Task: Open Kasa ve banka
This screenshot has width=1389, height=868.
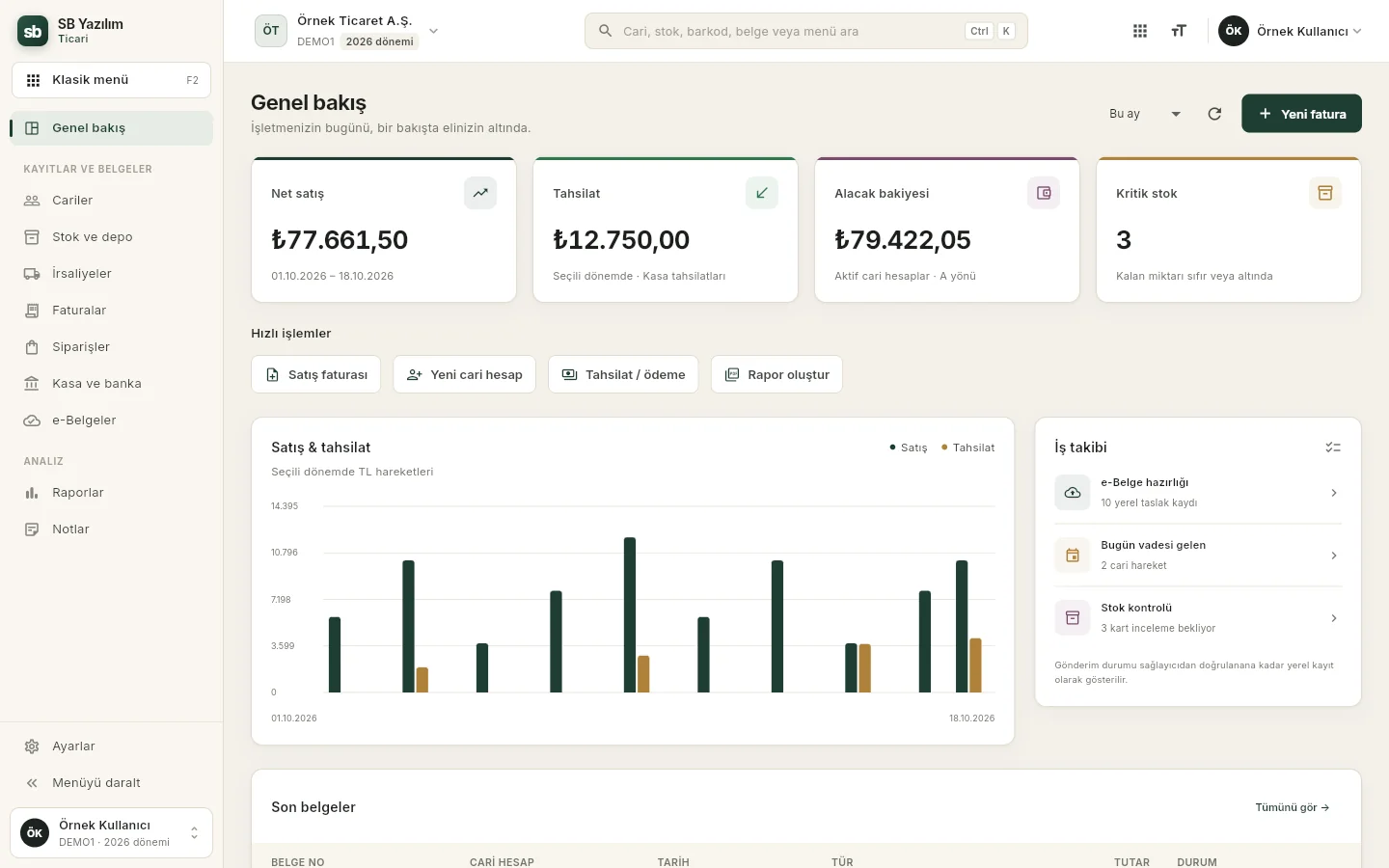Action: 112,384
